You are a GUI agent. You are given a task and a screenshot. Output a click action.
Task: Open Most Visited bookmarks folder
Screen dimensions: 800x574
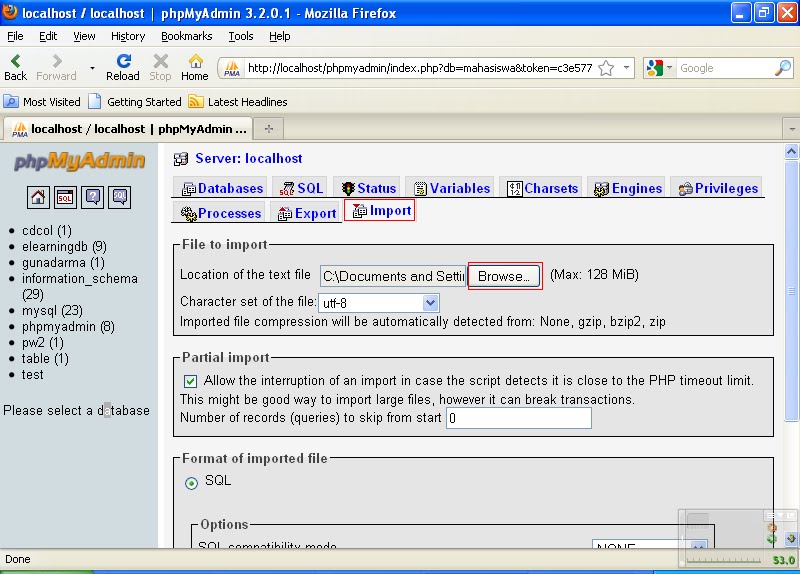pyautogui.click(x=42, y=102)
